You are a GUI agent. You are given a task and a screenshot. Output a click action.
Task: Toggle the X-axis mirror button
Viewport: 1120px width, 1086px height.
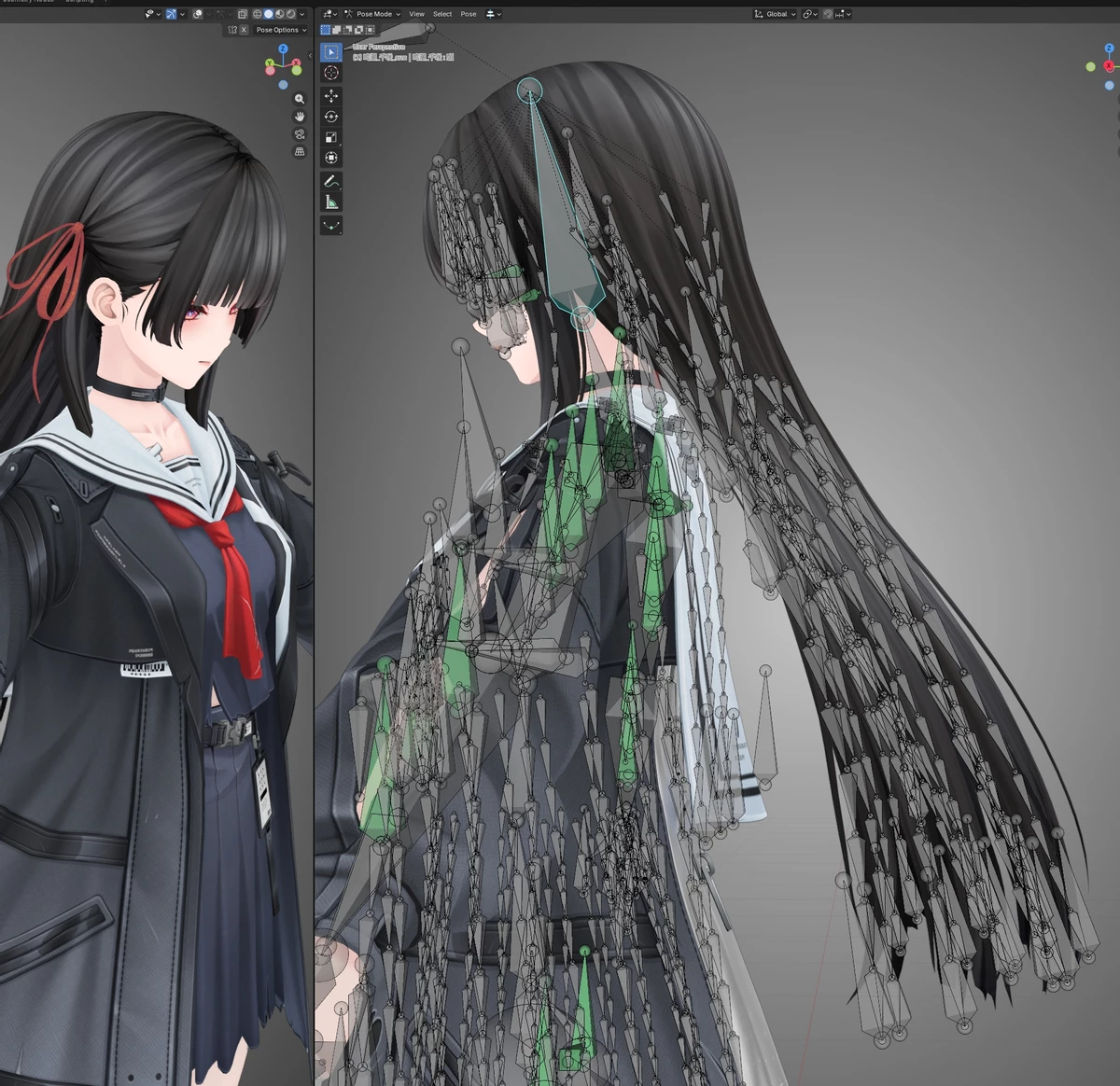pos(244,30)
